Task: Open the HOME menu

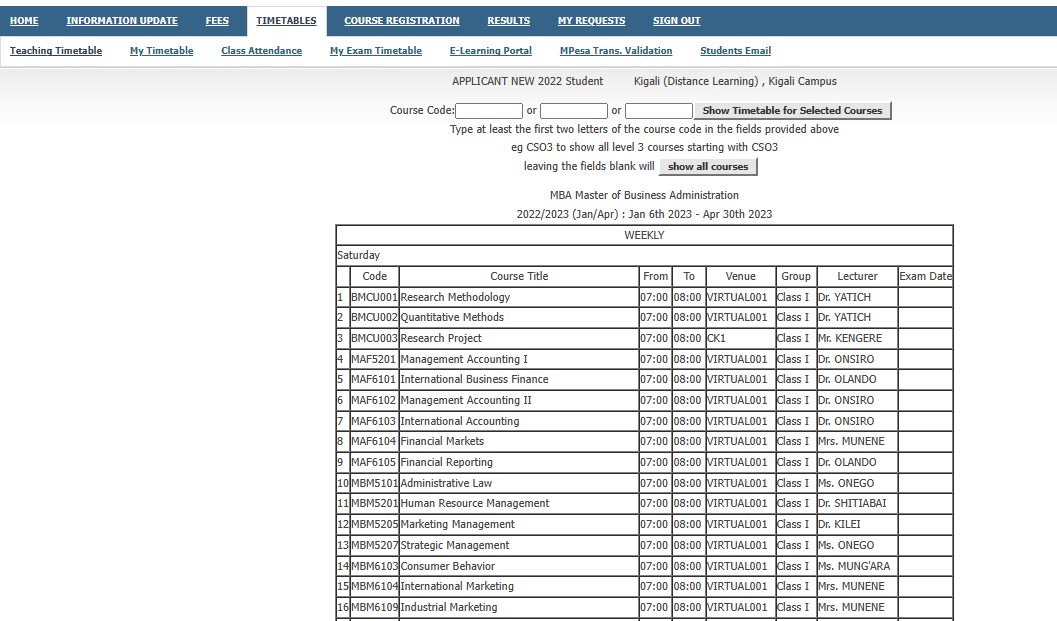Action: pyautogui.click(x=24, y=21)
